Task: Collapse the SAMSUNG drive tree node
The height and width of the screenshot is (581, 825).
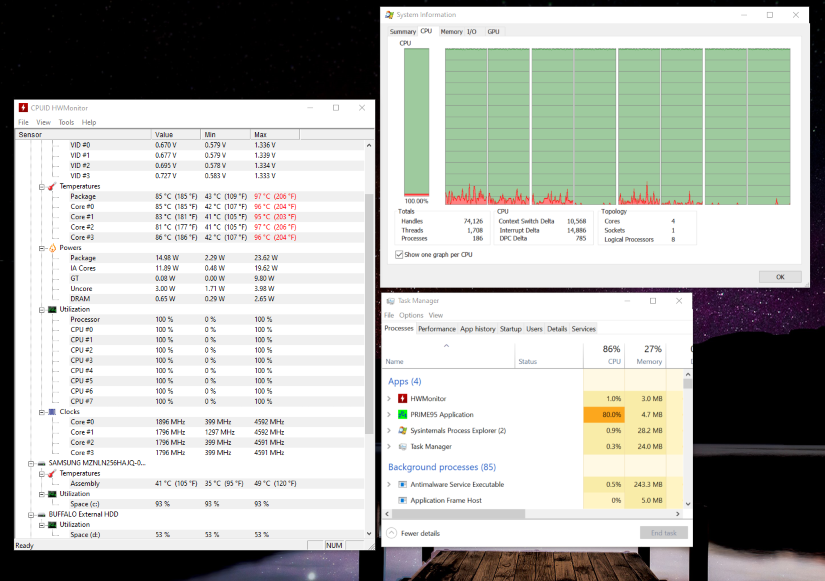Action: (x=30, y=463)
